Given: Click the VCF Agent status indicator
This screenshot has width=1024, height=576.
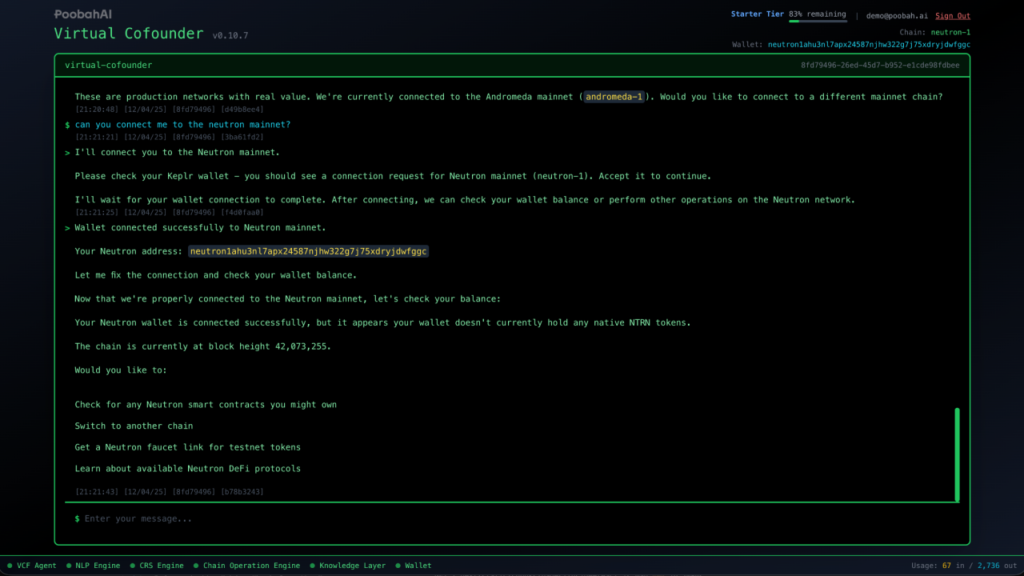Looking at the screenshot, I should (x=31, y=566).
